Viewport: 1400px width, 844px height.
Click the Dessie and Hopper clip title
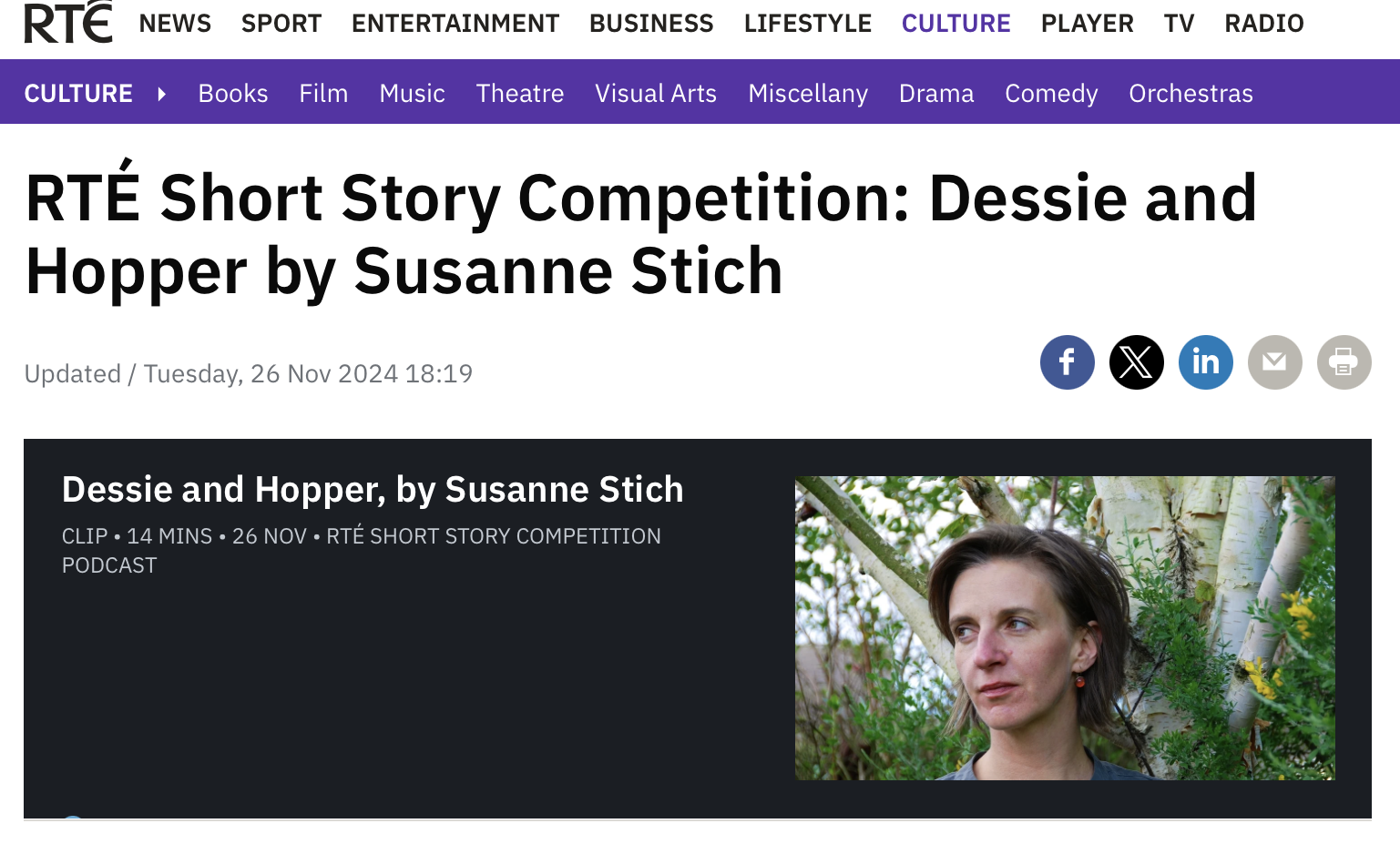(x=373, y=490)
